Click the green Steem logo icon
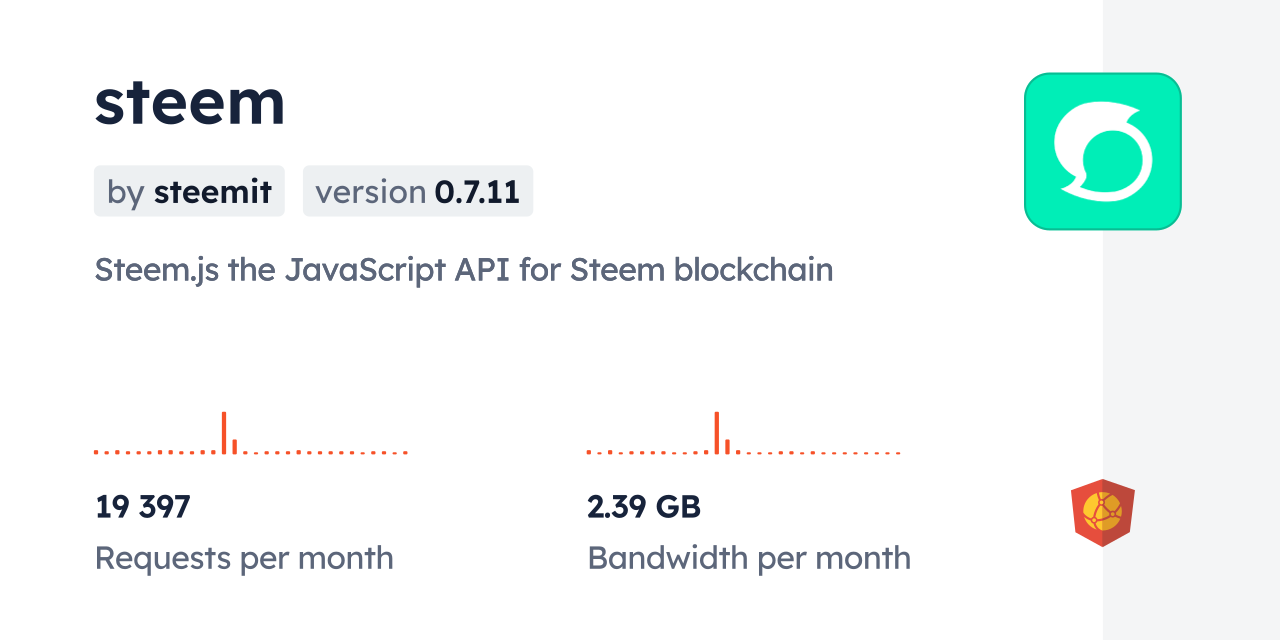 pos(1102,151)
